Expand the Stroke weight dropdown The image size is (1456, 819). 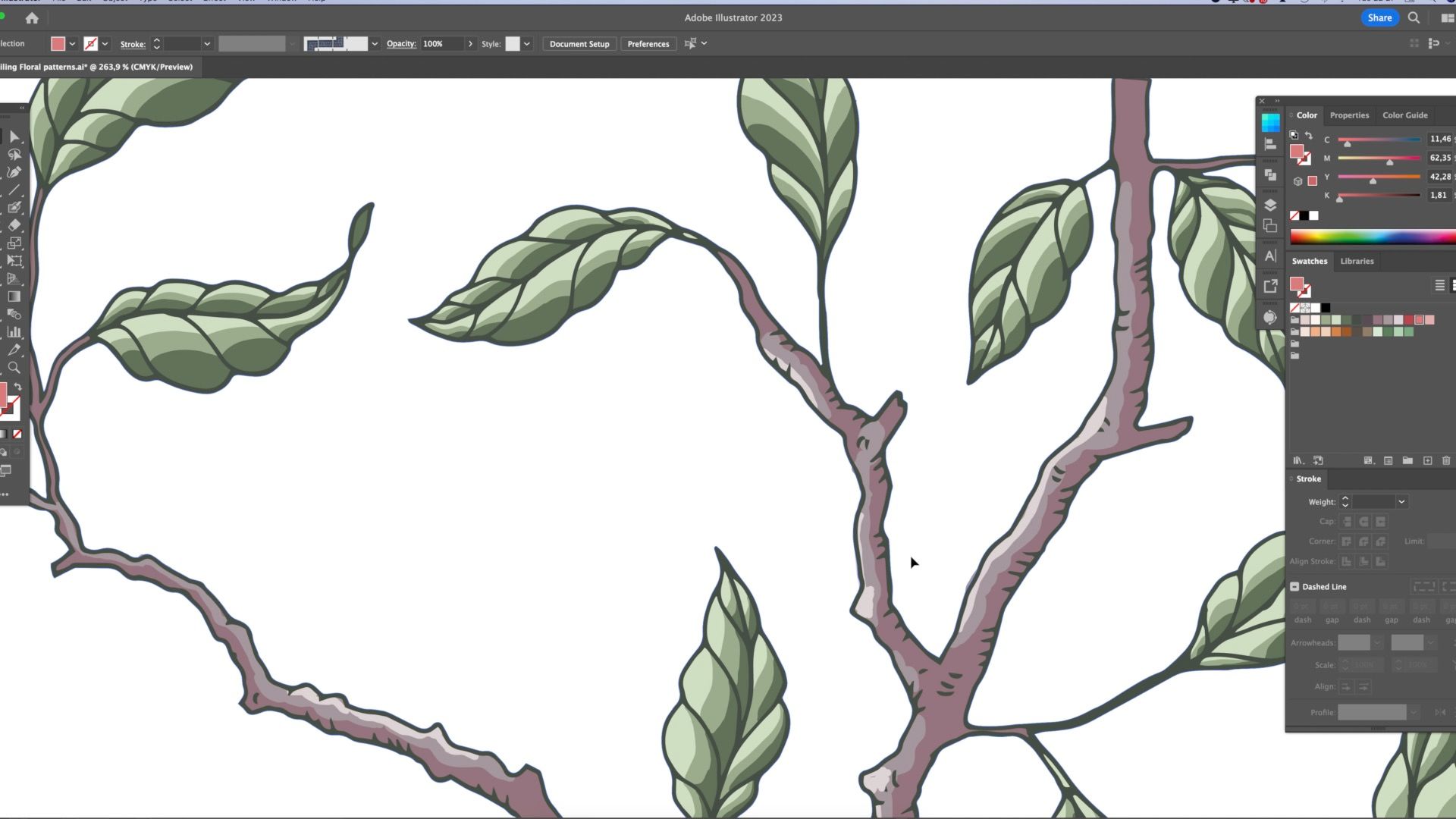pyautogui.click(x=1401, y=501)
